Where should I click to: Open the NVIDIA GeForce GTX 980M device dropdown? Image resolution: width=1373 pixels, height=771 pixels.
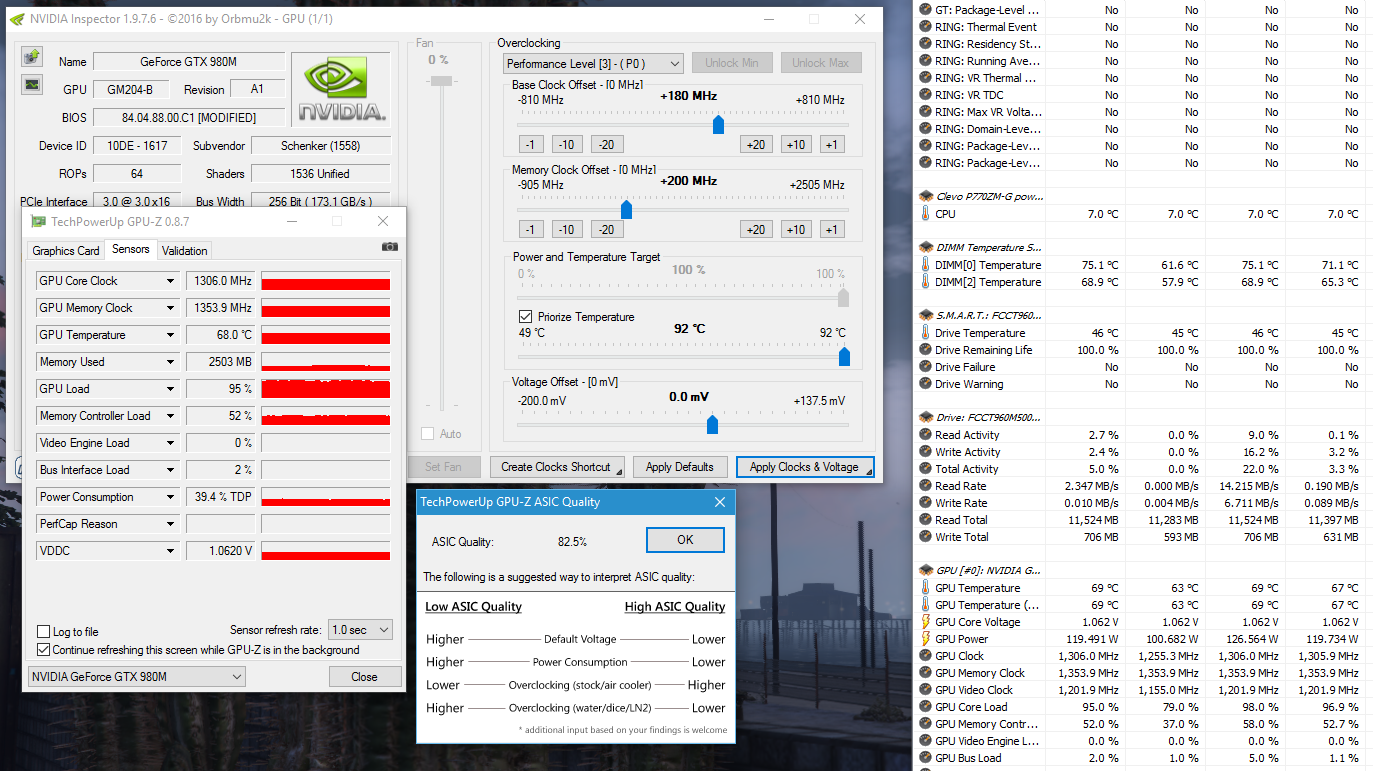tap(136, 677)
